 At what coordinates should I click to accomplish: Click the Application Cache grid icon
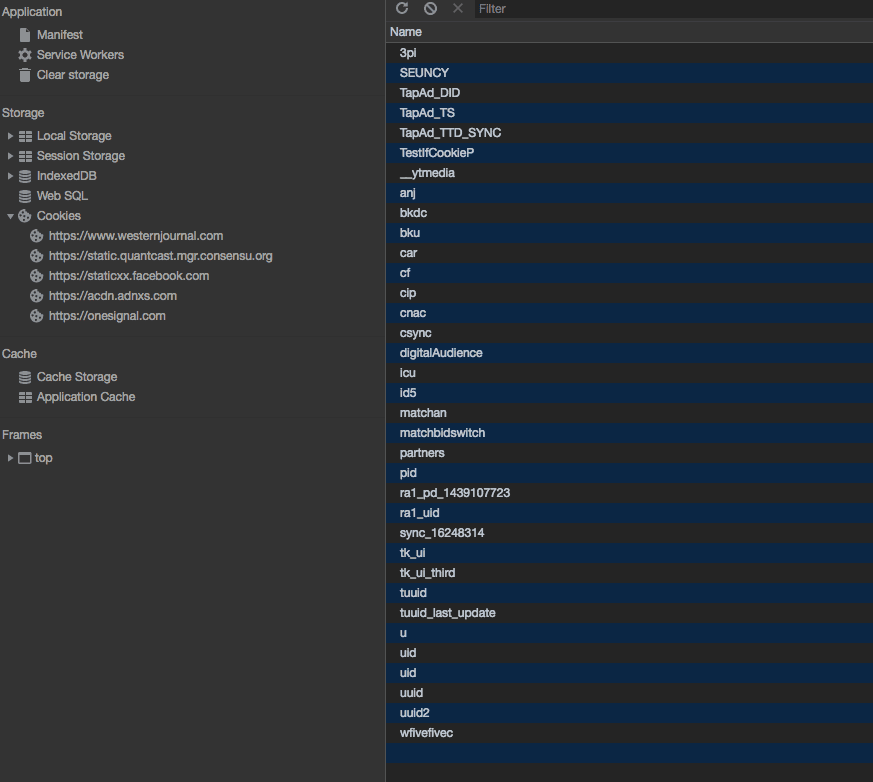click(x=25, y=397)
